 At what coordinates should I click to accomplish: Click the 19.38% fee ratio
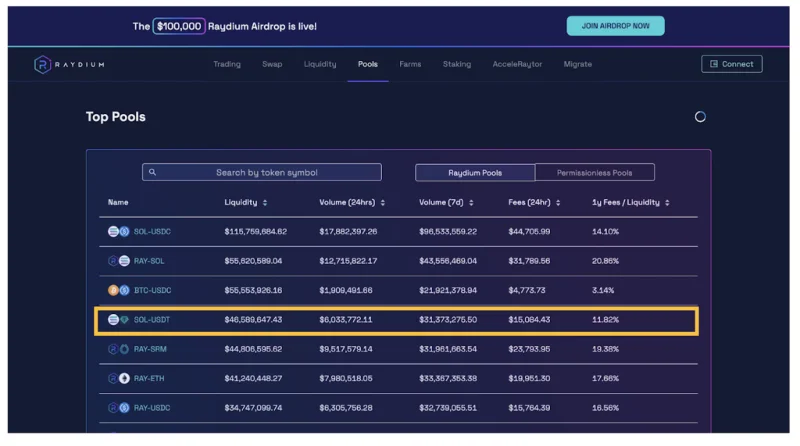coord(606,349)
